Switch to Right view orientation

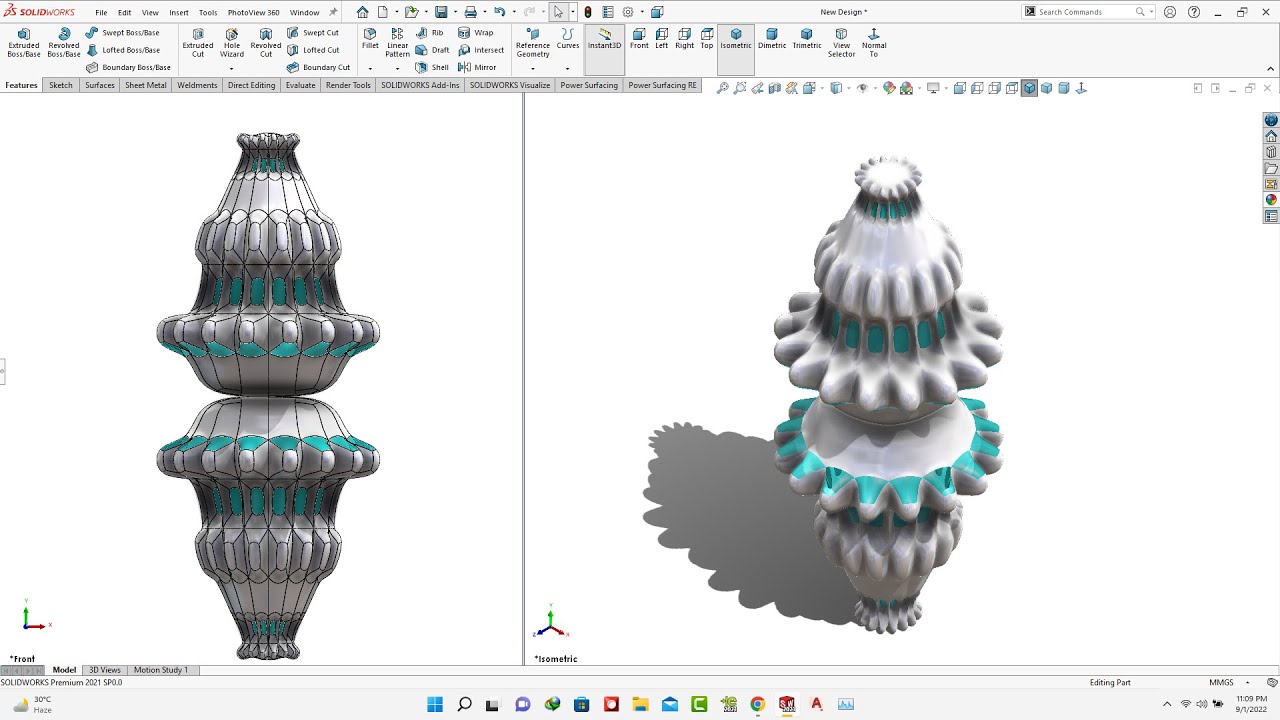pyautogui.click(x=685, y=39)
